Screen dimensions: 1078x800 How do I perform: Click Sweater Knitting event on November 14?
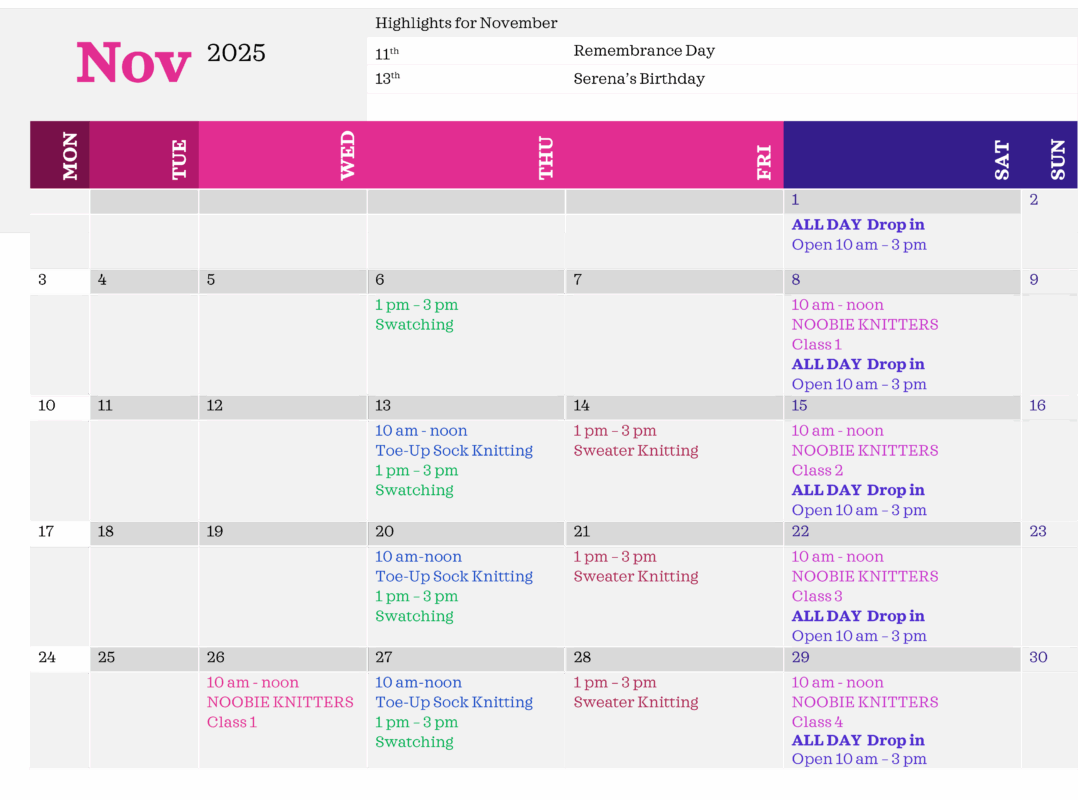pyautogui.click(x=635, y=451)
